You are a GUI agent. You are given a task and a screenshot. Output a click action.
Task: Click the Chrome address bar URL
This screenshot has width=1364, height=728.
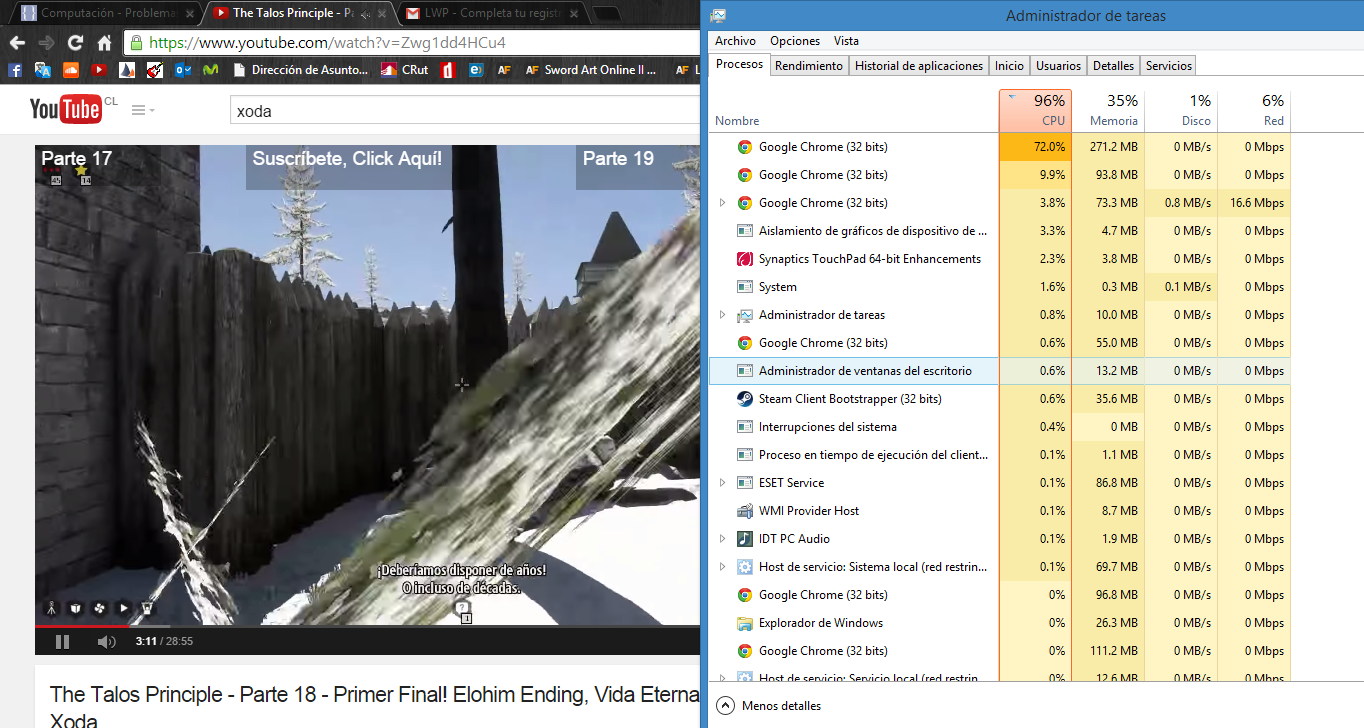(x=326, y=43)
